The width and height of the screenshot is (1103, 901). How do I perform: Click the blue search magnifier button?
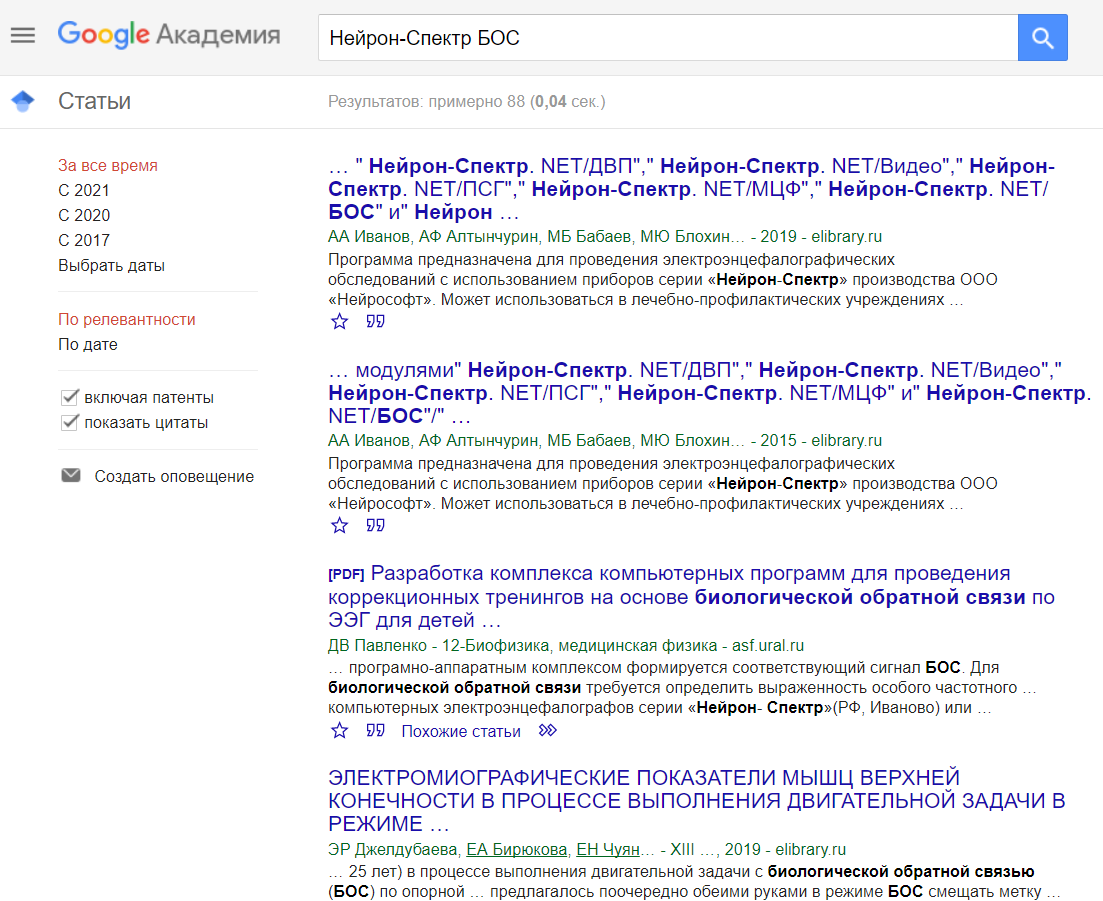pos(1043,37)
